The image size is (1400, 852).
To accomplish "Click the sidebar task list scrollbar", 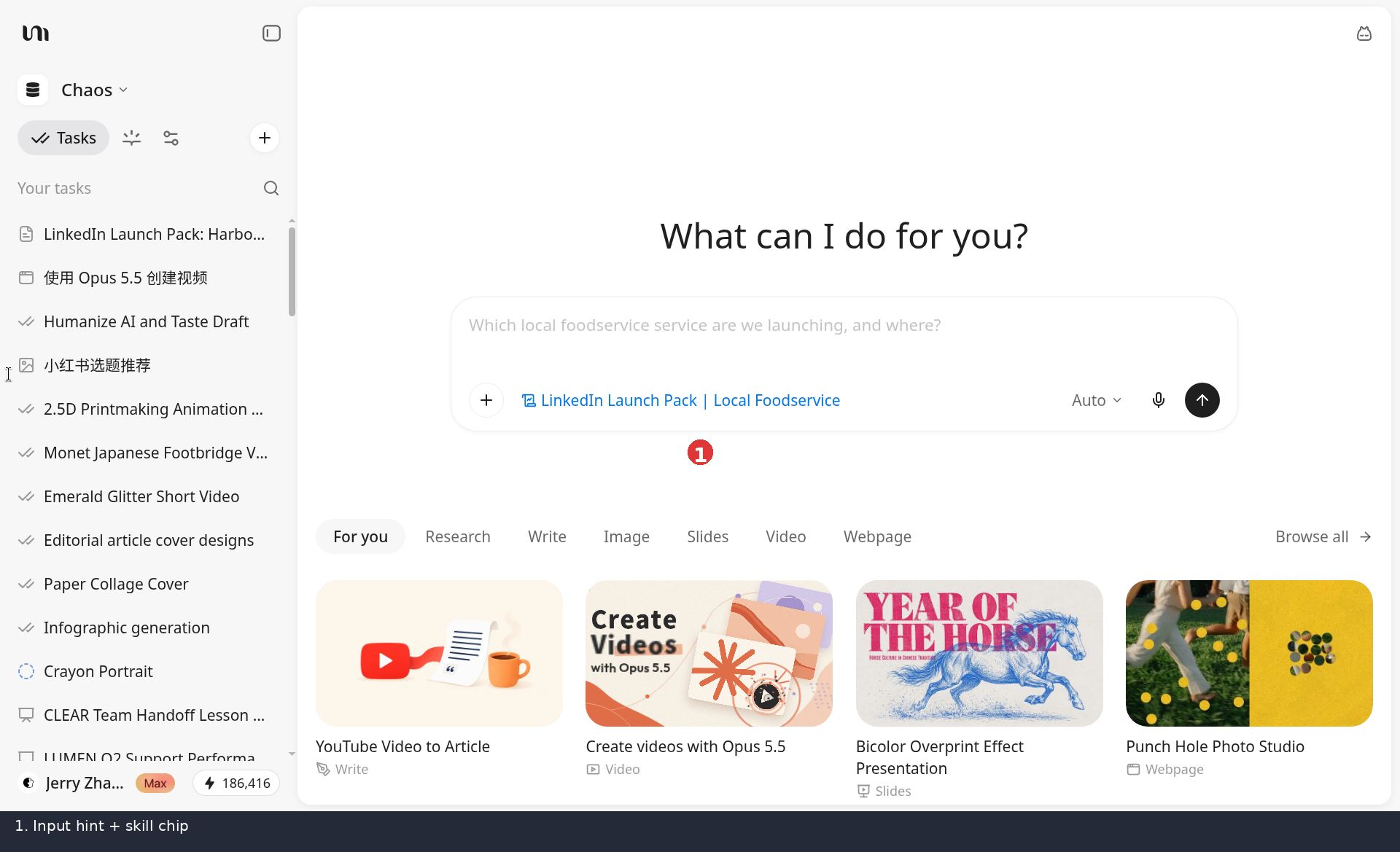I will point(292,271).
